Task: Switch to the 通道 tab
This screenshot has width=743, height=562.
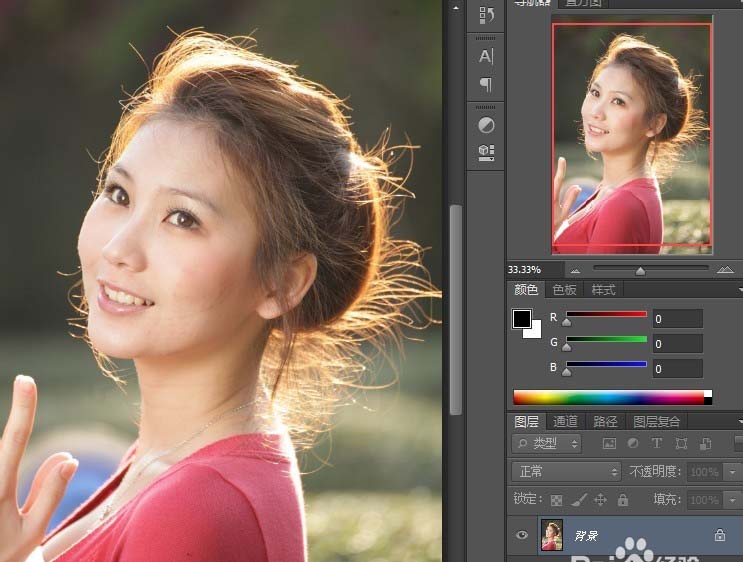Action: (x=565, y=422)
